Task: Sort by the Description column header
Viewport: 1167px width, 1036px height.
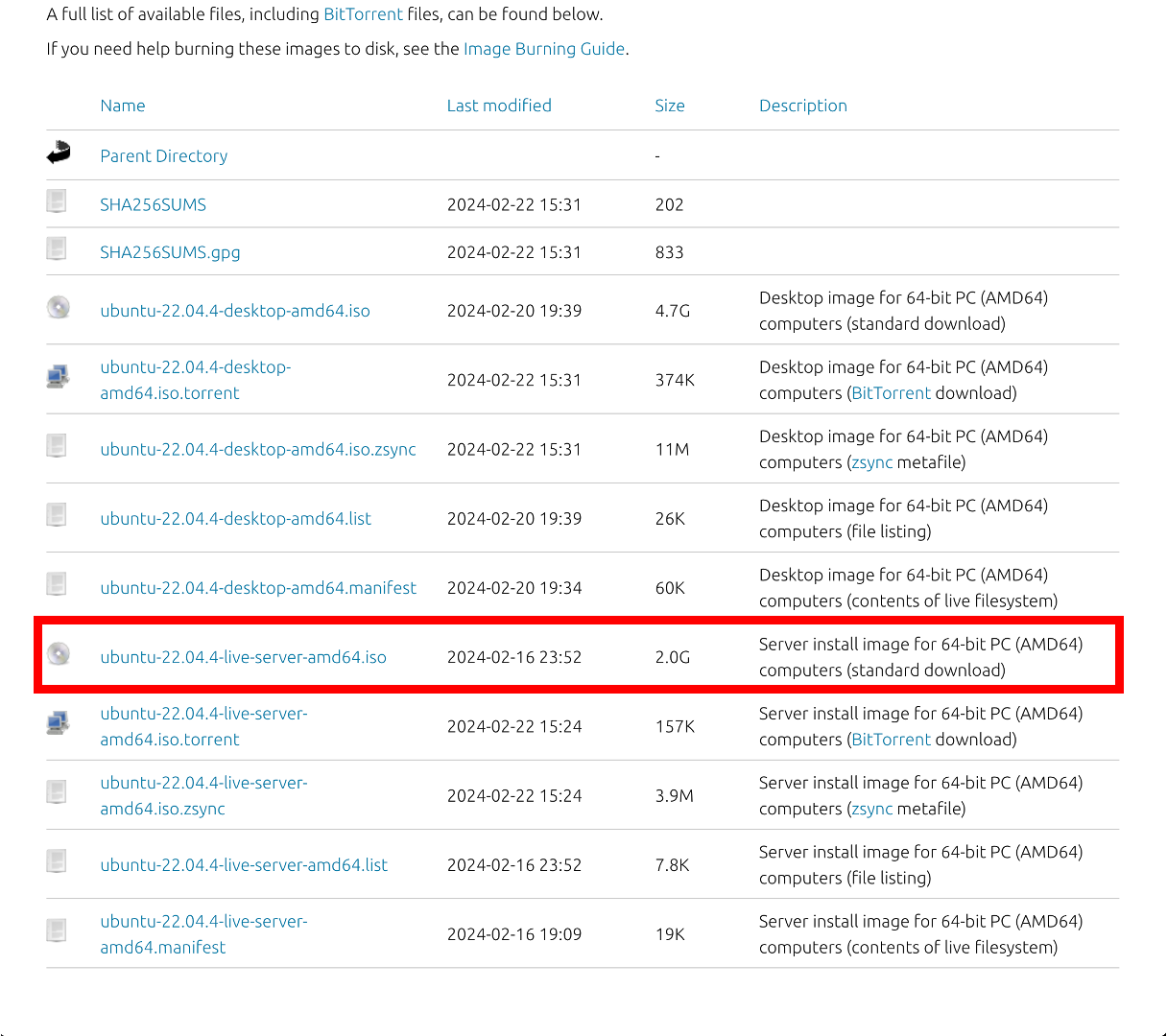Action: point(803,106)
